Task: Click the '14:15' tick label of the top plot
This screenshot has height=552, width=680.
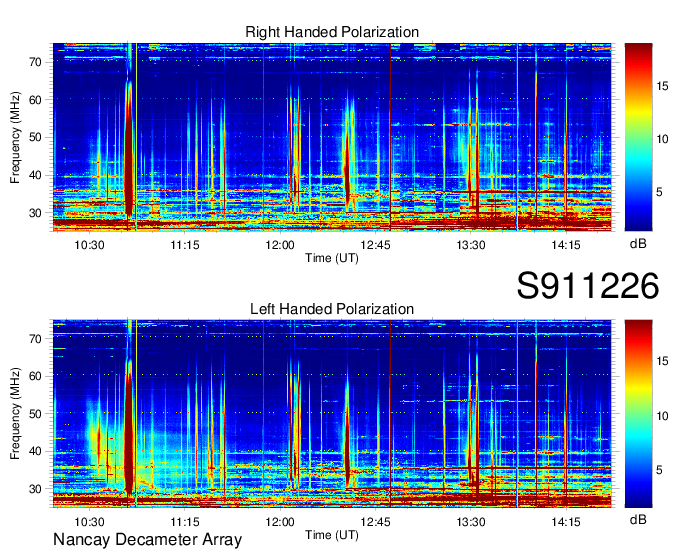Action: (566, 245)
